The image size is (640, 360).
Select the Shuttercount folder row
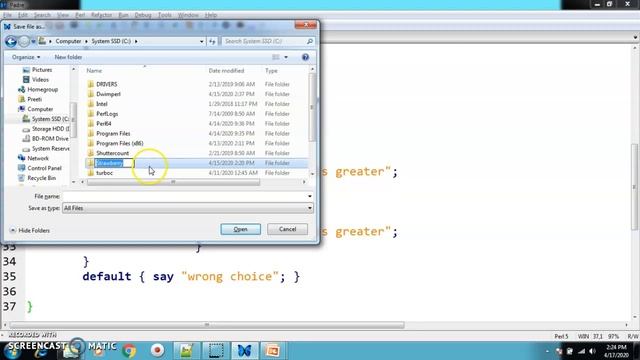pos(197,153)
